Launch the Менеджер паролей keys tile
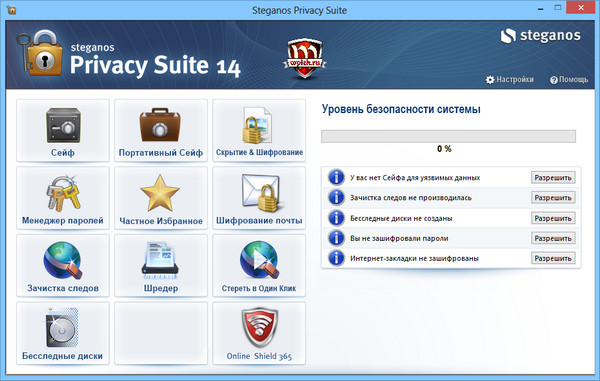 click(63, 198)
